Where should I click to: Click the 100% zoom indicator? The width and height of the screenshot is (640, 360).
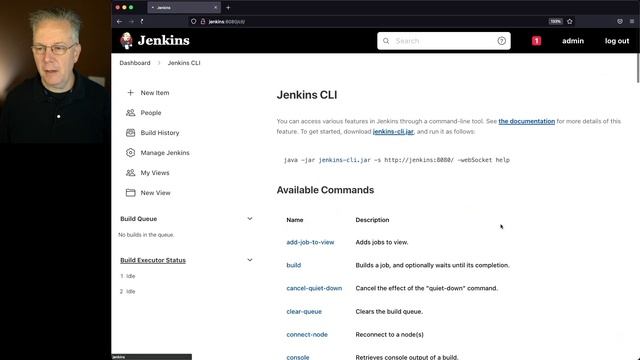(556, 21)
